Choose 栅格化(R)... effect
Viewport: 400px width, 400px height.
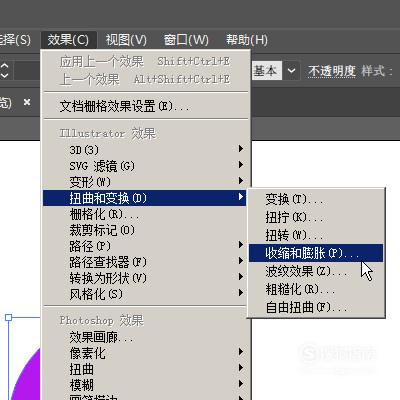[146, 214]
